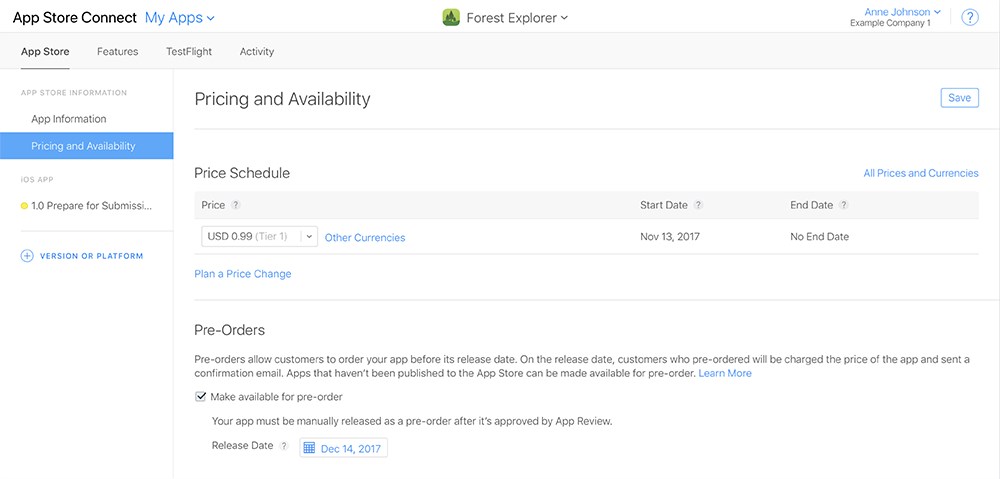Switch to the Features tab
The image size is (1000, 479).
[117, 52]
